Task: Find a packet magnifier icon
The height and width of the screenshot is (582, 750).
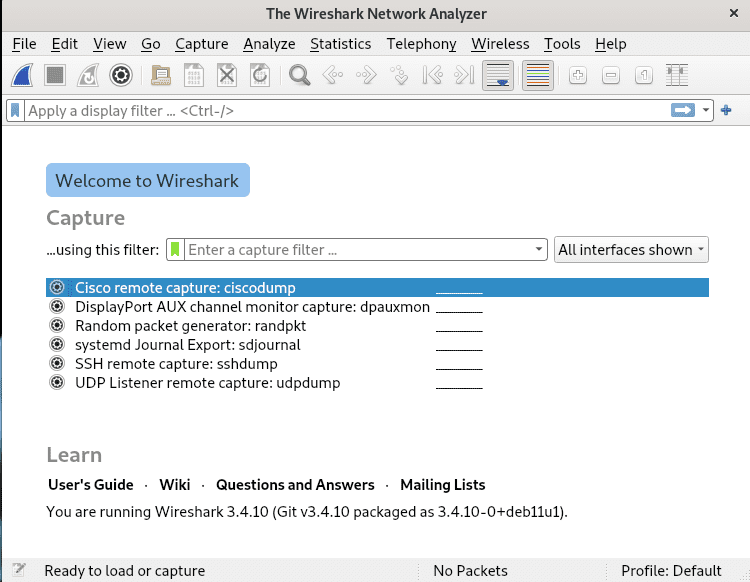Action: coord(300,76)
